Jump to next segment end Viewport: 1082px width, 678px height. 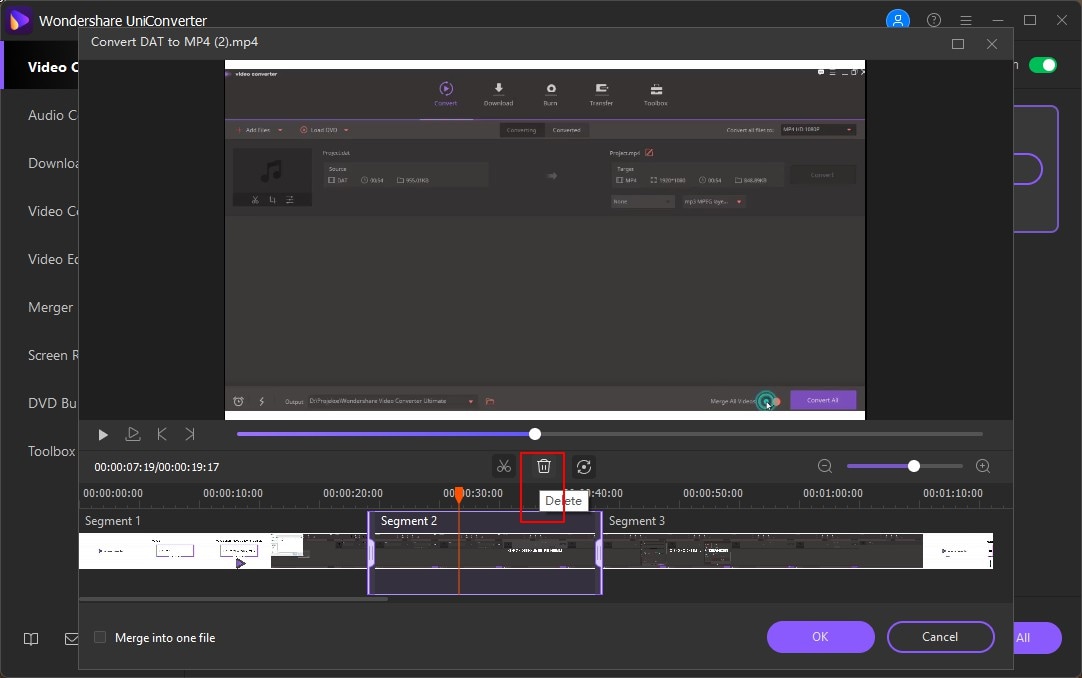tap(190, 435)
